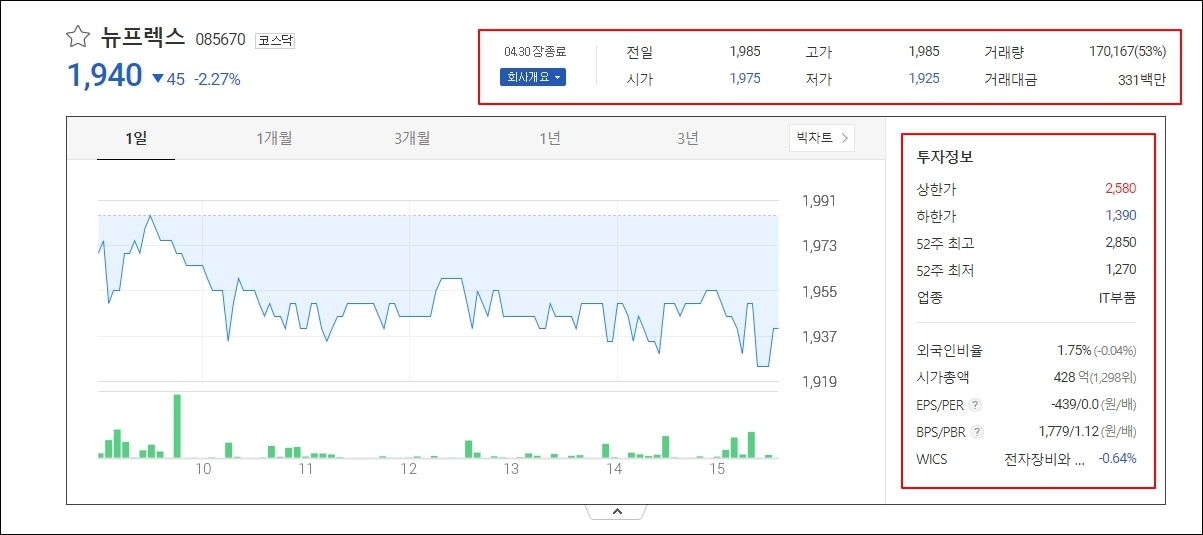The height and width of the screenshot is (535, 1203).
Task: Switch to the 3개월 chart tab
Action: click(x=412, y=138)
